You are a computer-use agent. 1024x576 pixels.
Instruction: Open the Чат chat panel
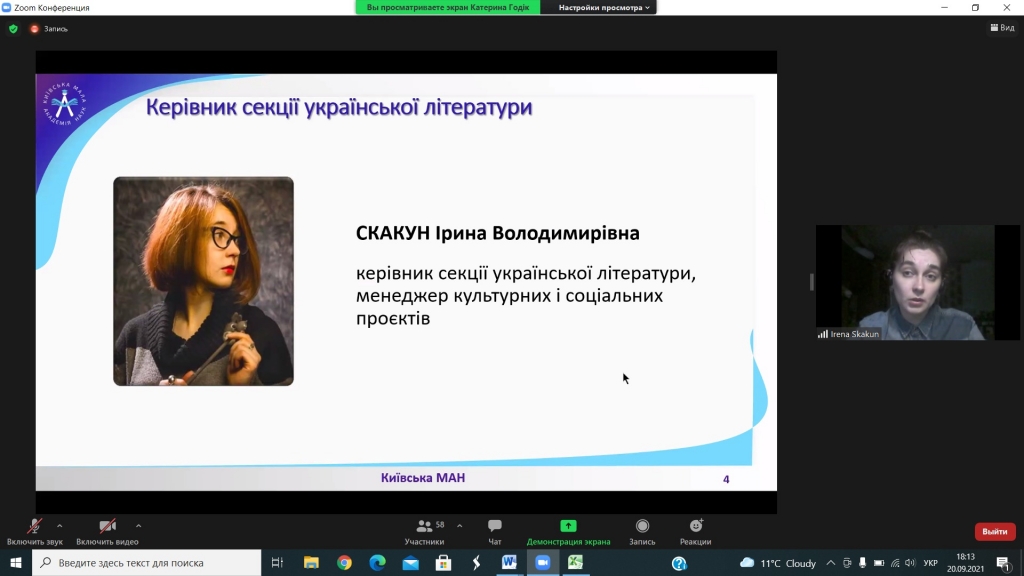(494, 531)
